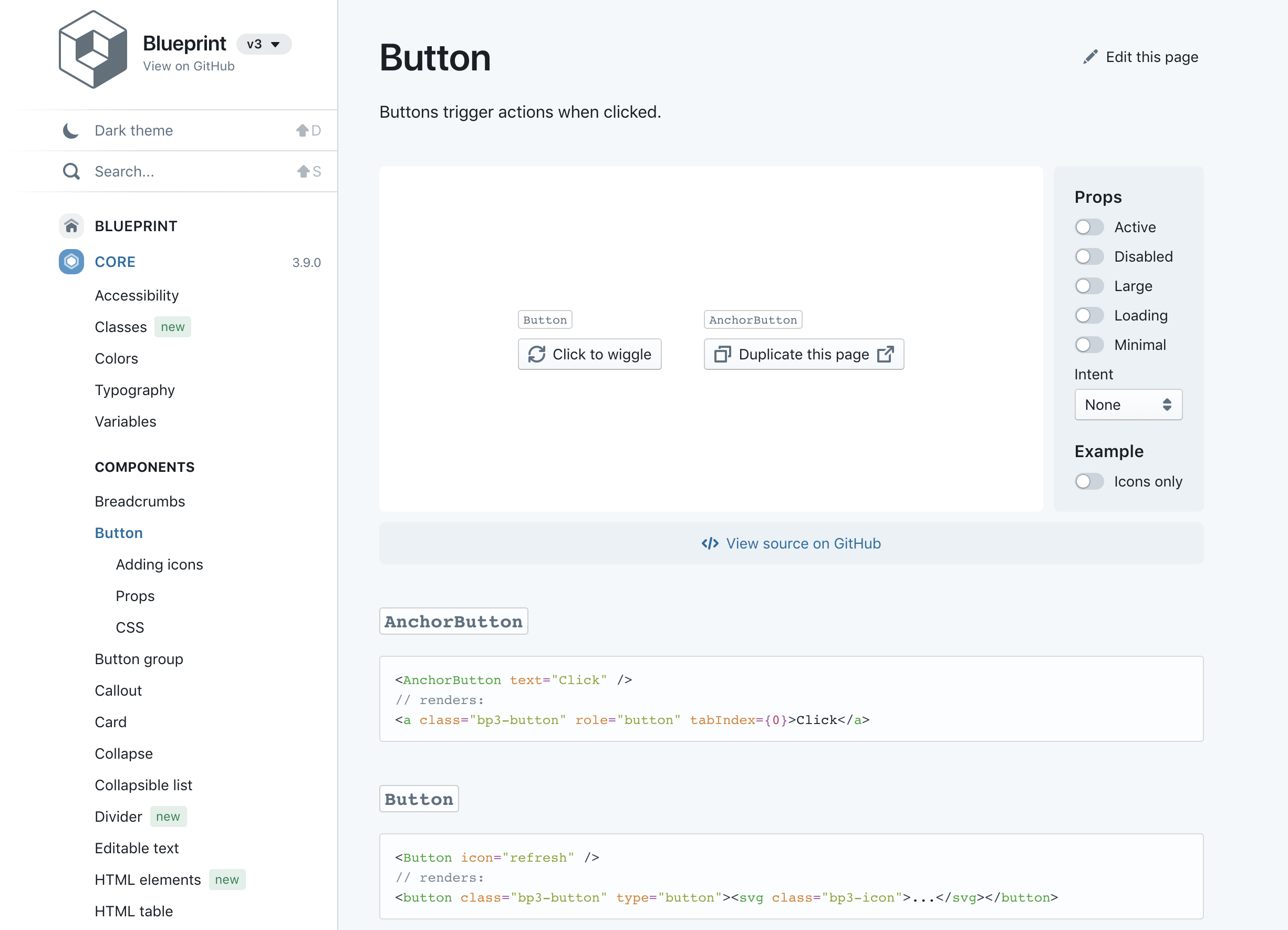Open the Collapsible list page

[143, 786]
